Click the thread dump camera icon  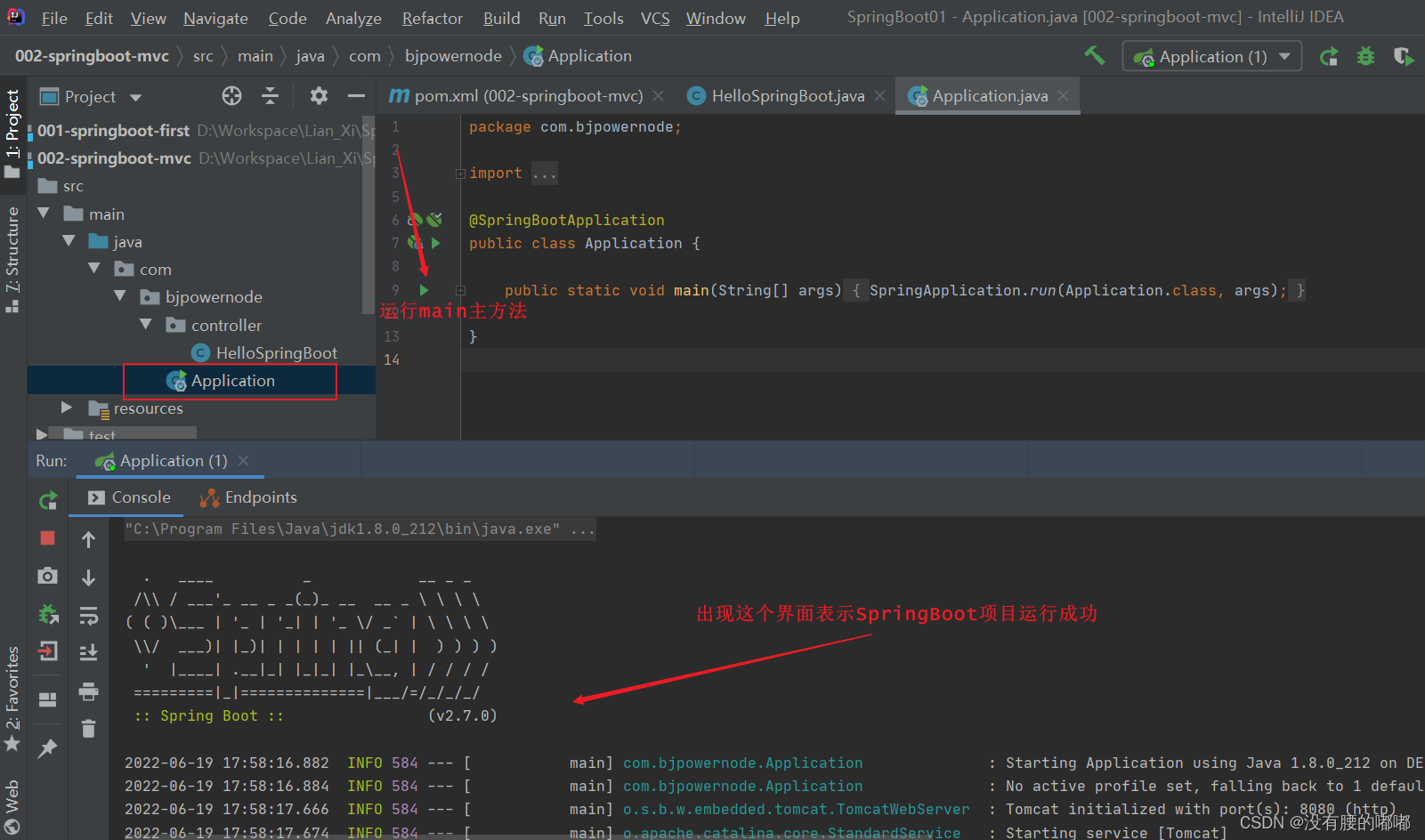click(x=48, y=577)
